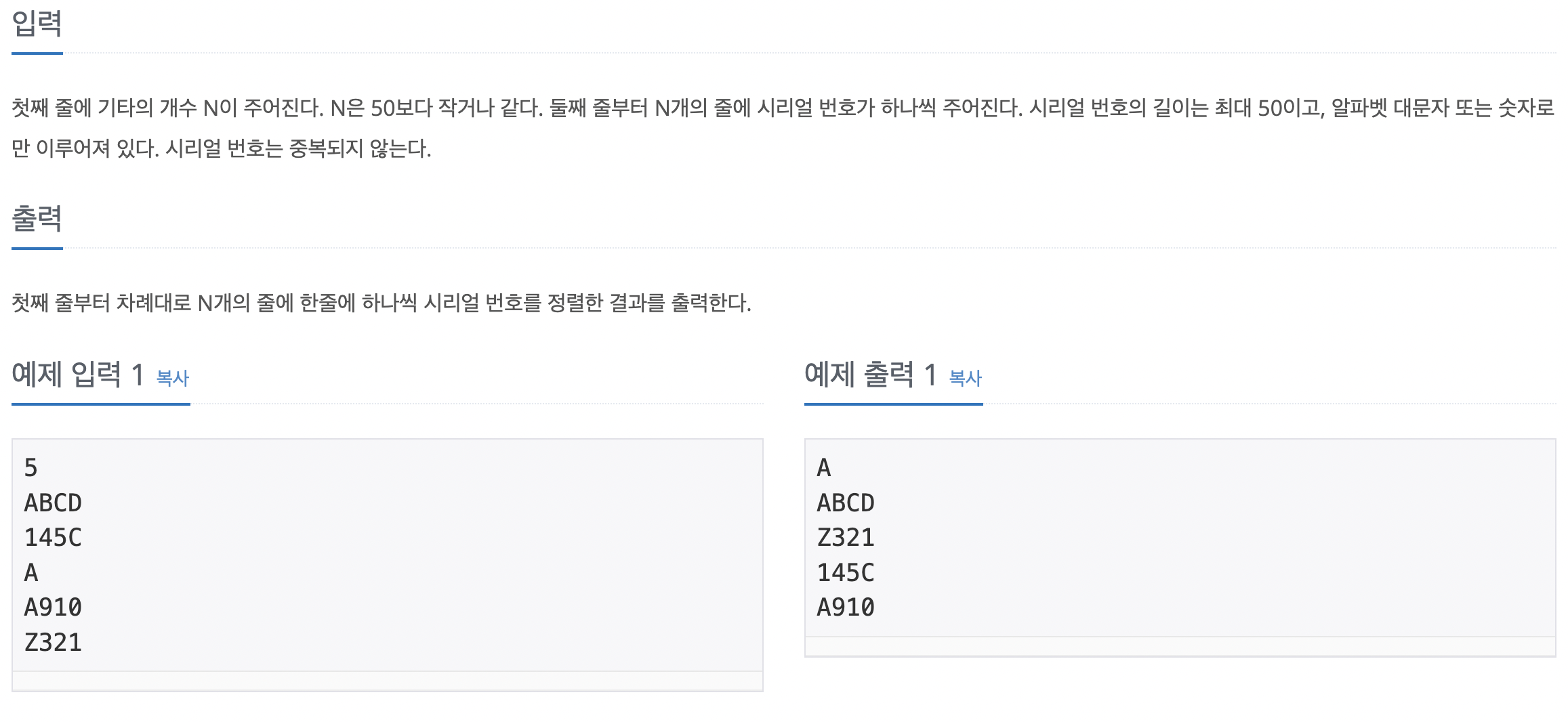Click 145C line in sample input box
The image size is (1568, 722).
tap(53, 538)
